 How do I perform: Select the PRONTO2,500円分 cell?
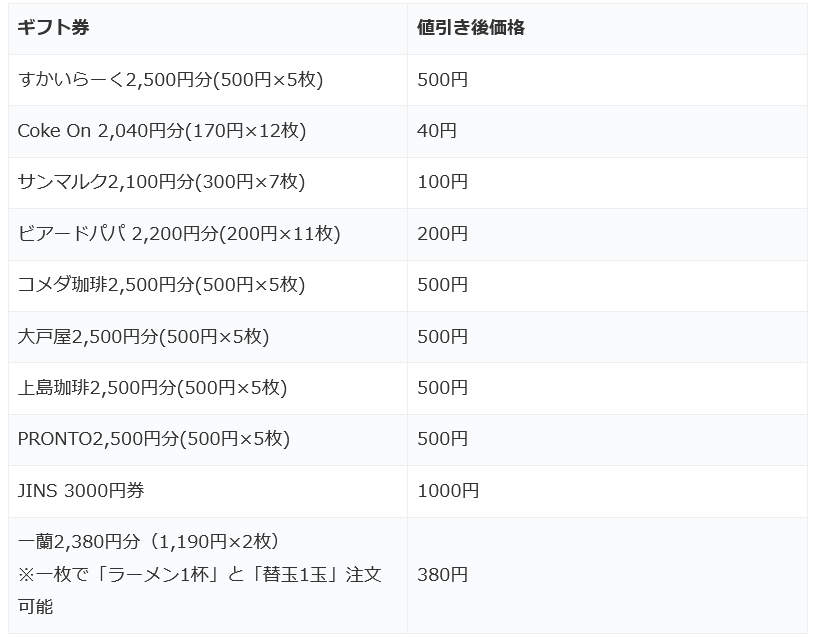[x=207, y=439]
